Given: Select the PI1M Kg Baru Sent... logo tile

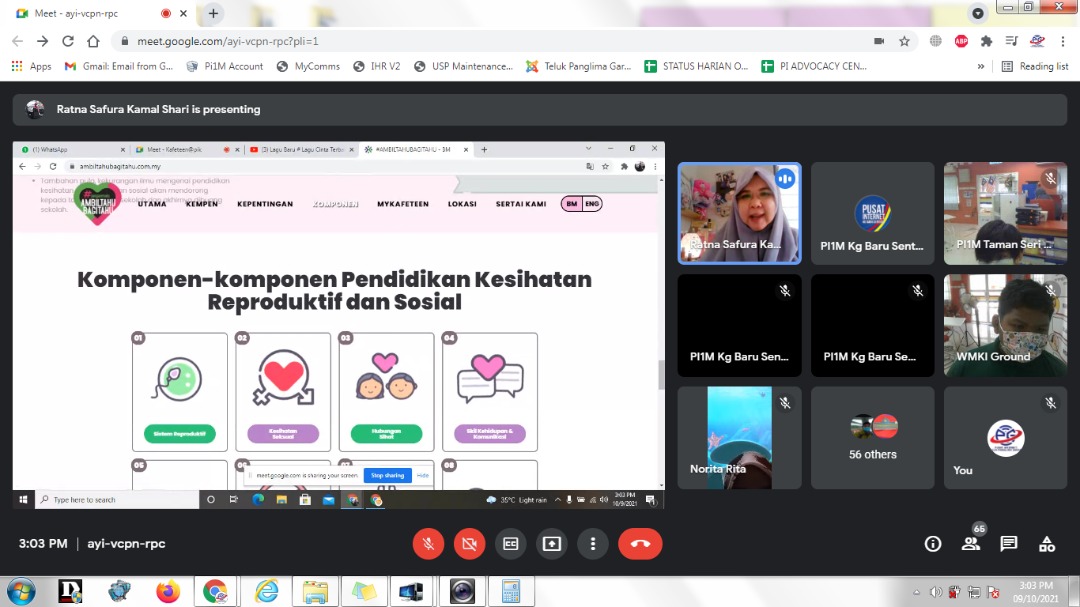Looking at the screenshot, I should point(873,214).
